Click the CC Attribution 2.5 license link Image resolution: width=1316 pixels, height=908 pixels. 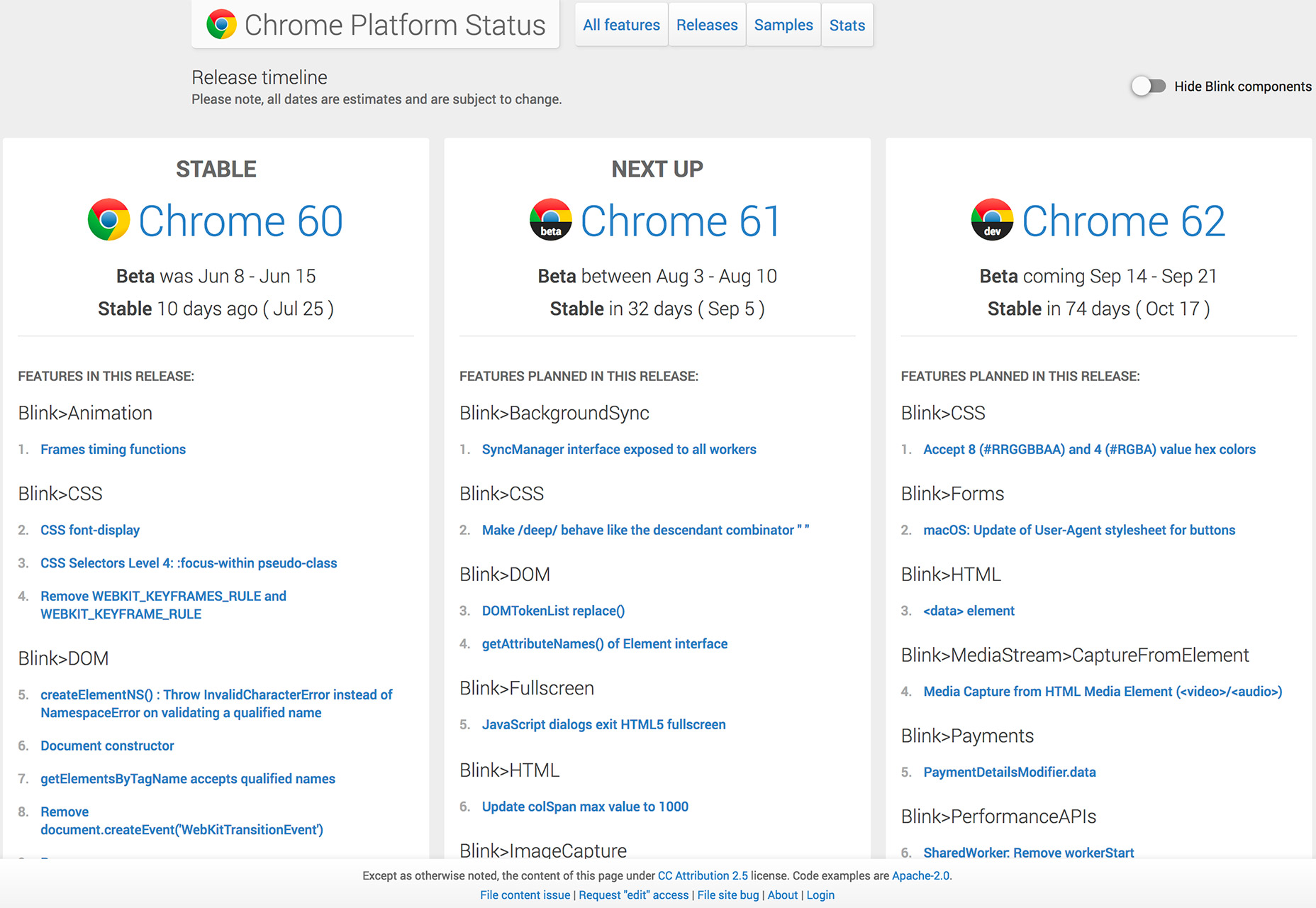coord(703,876)
